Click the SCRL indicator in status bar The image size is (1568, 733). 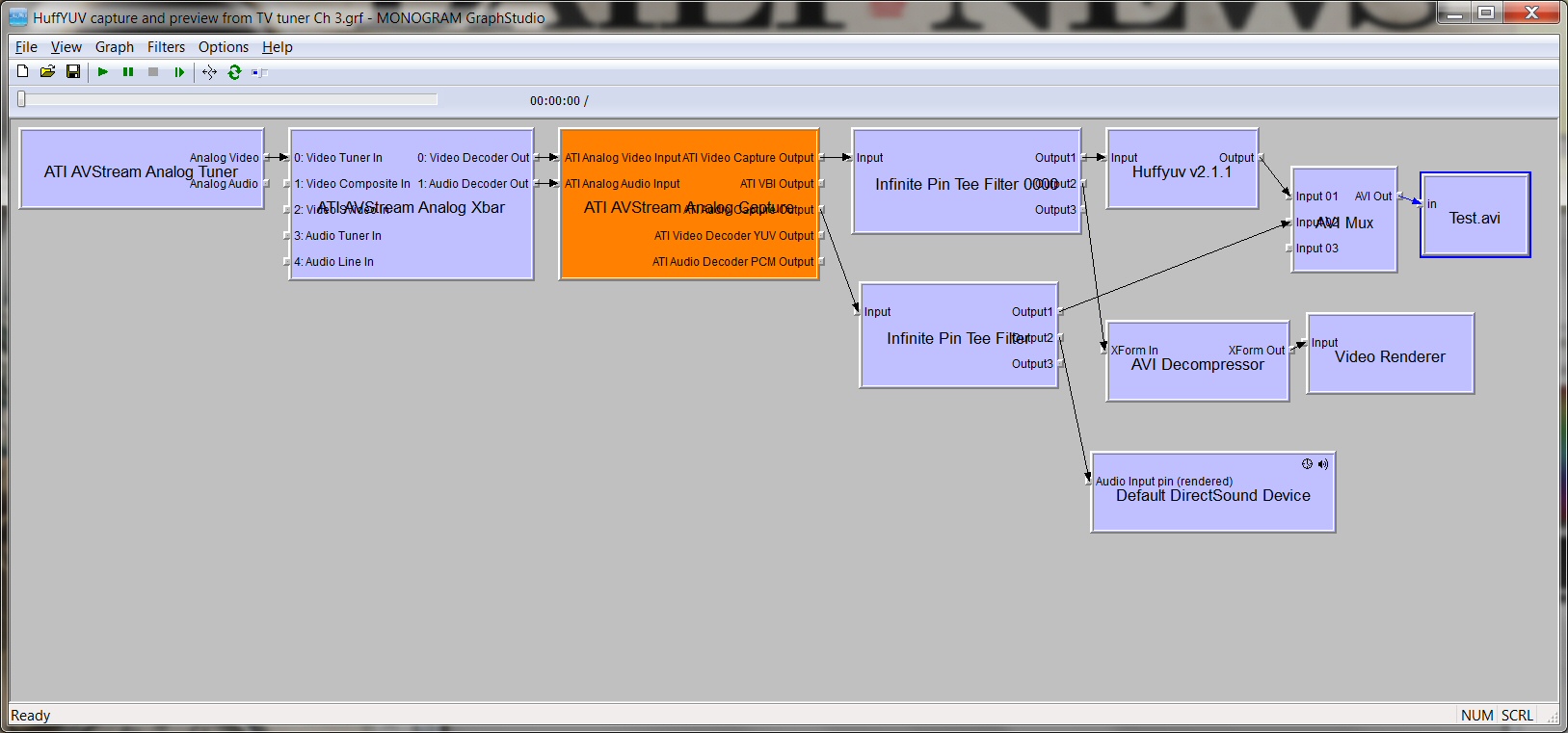click(1517, 716)
